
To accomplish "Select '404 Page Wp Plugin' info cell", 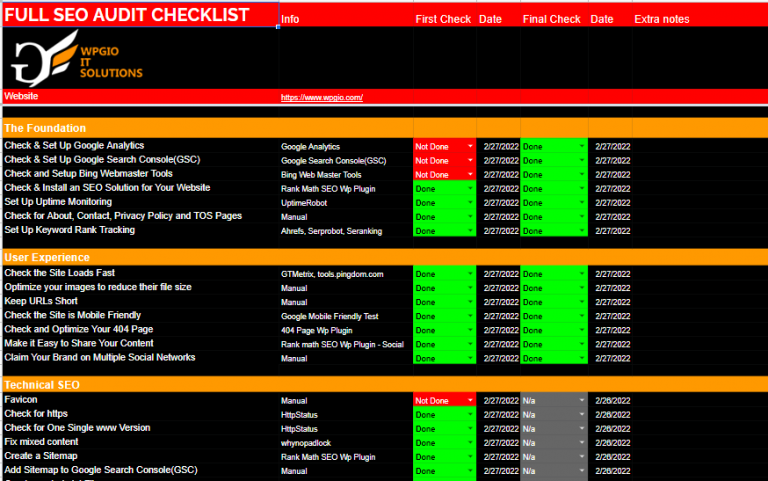I will point(346,331).
